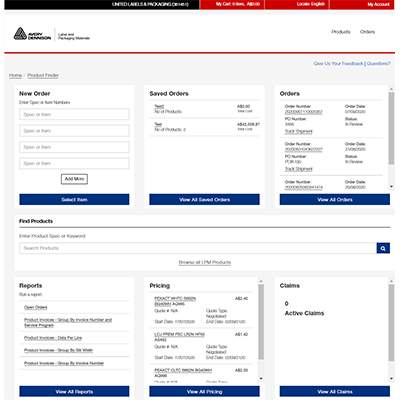Viewport: 400px width, 400px height.
Task: Click the first Track Shipment link
Action: coord(299,131)
